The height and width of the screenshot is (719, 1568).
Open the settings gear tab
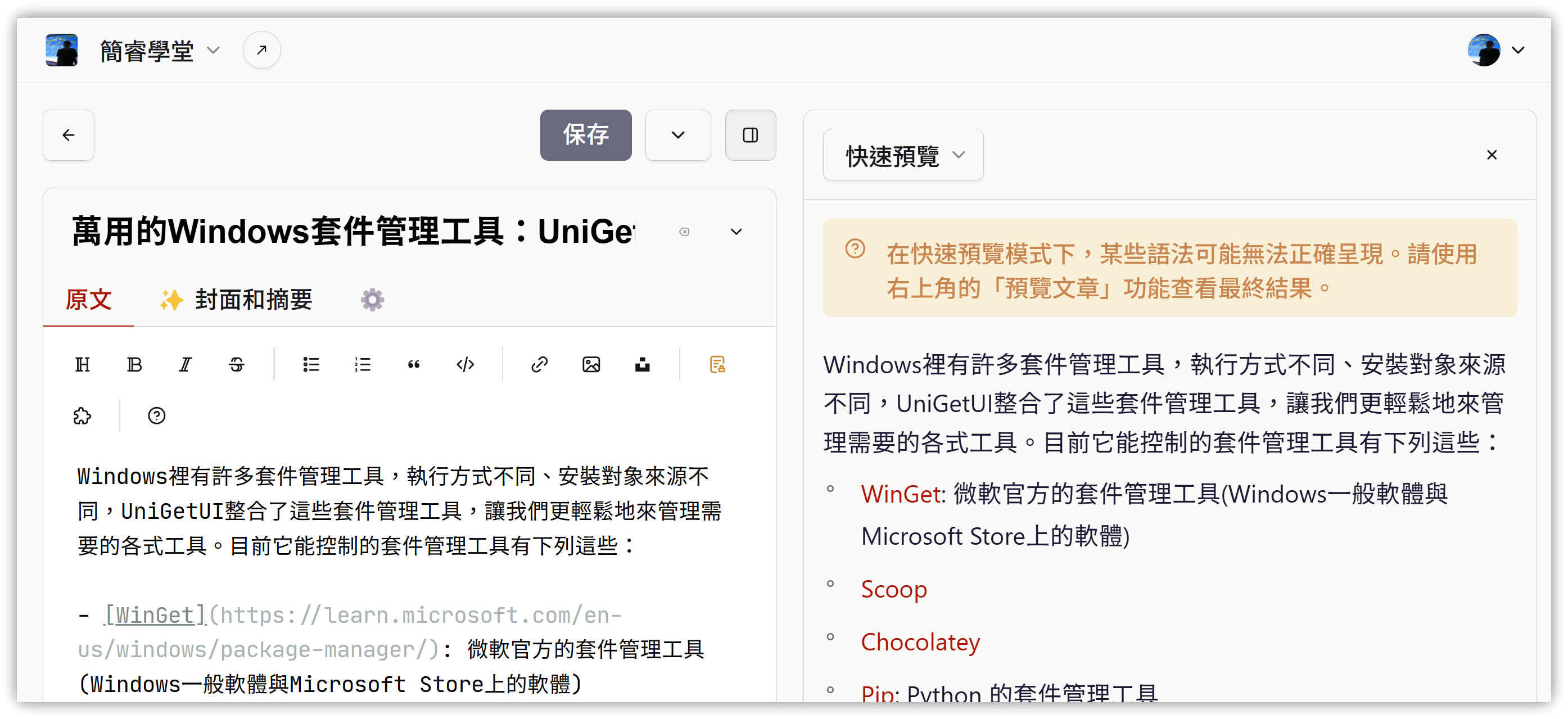372,300
